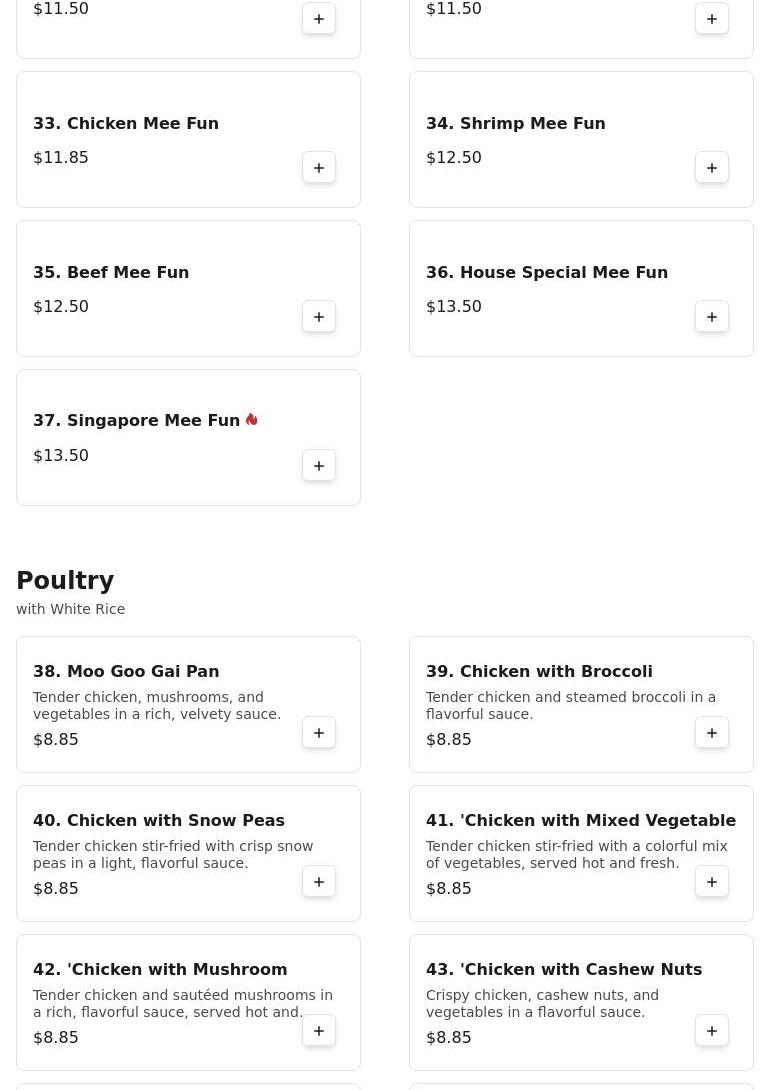Add Chicken with Broccoli to cart

pos(712,733)
